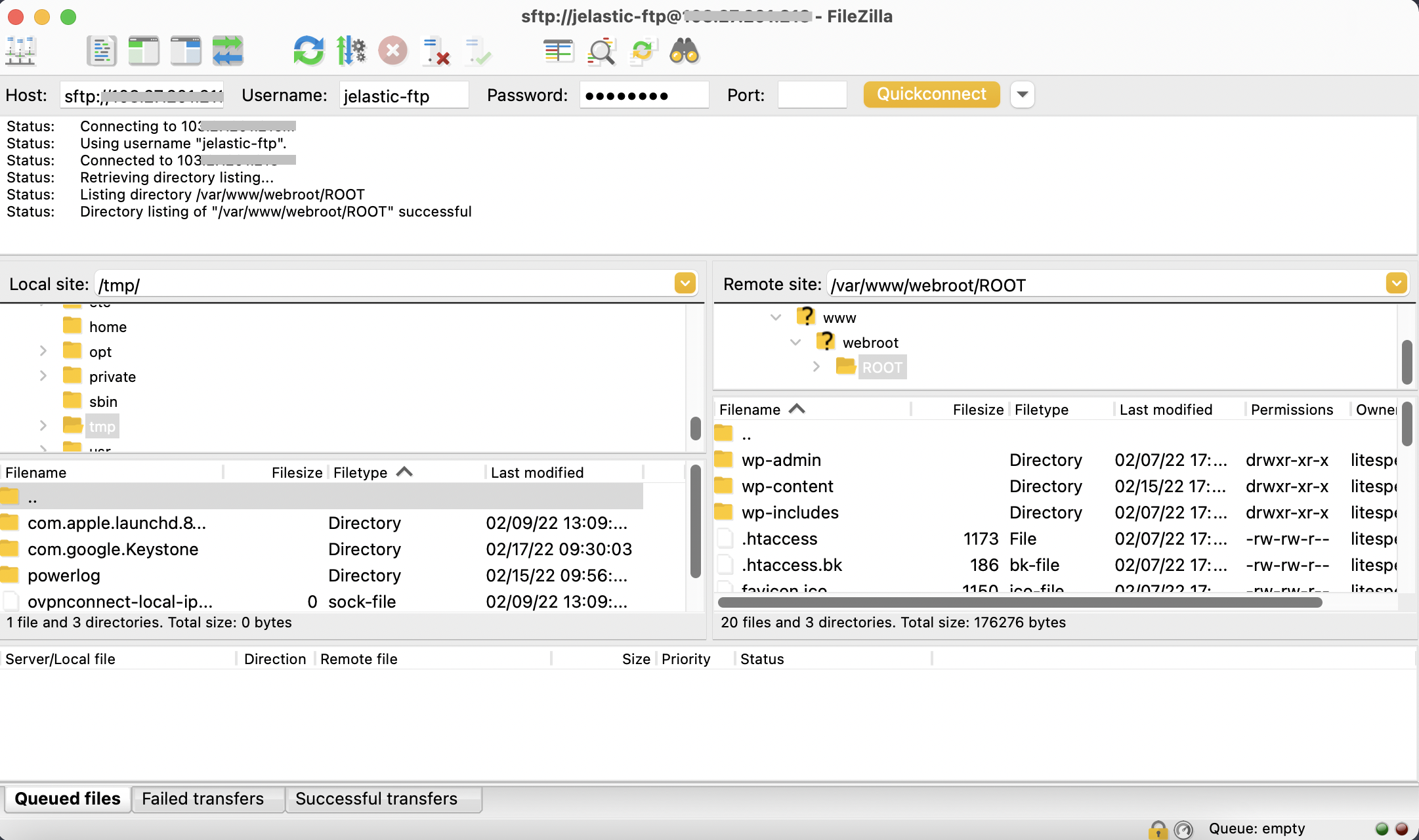Toggle local directory tree display
The image size is (1419, 840).
[144, 51]
